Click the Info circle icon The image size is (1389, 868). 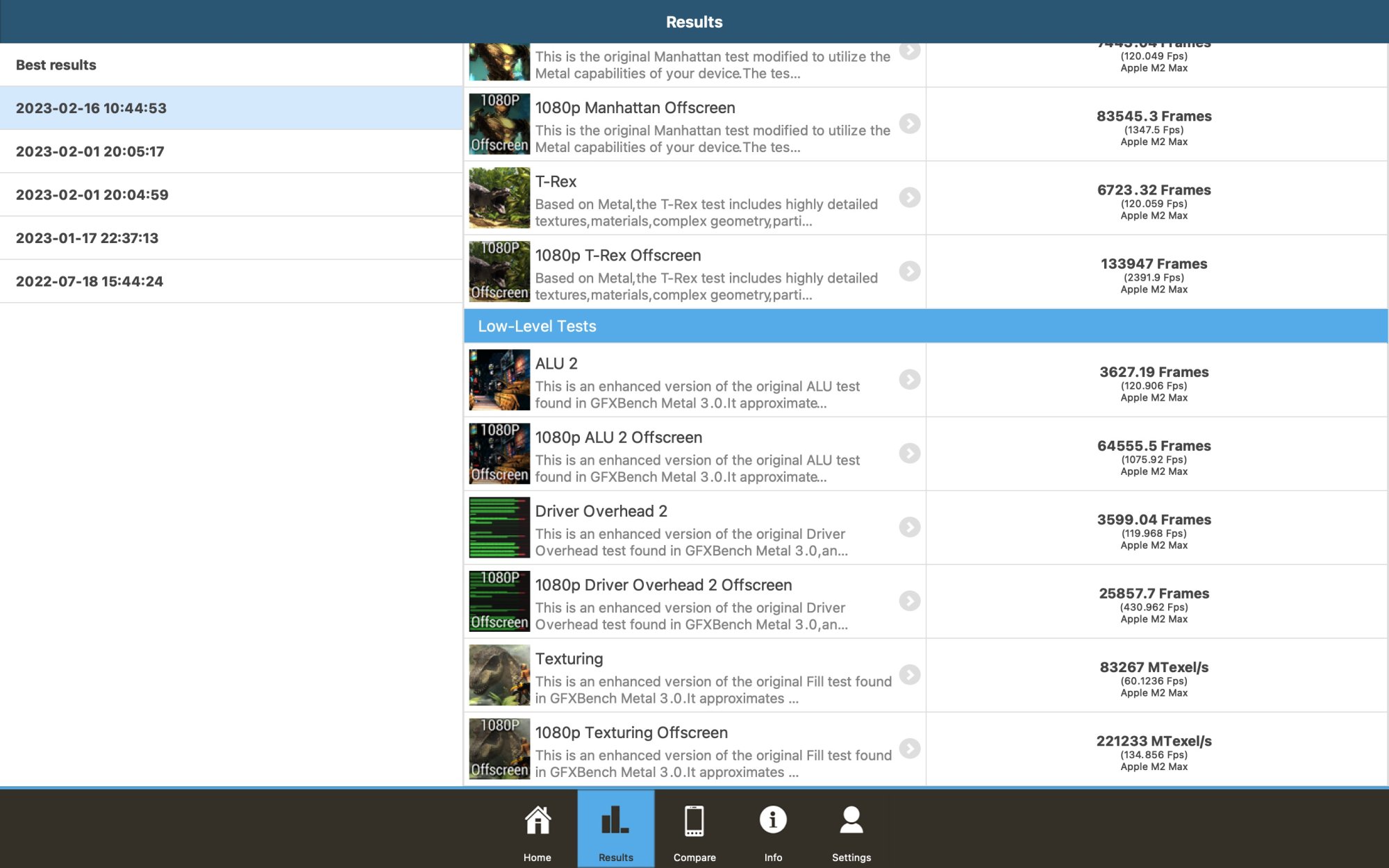pos(772,819)
